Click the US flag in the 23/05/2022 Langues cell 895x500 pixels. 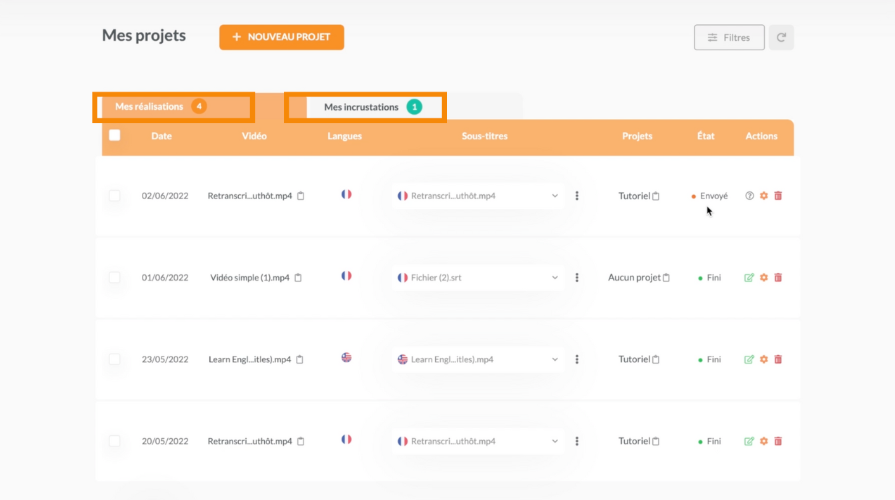coord(346,357)
